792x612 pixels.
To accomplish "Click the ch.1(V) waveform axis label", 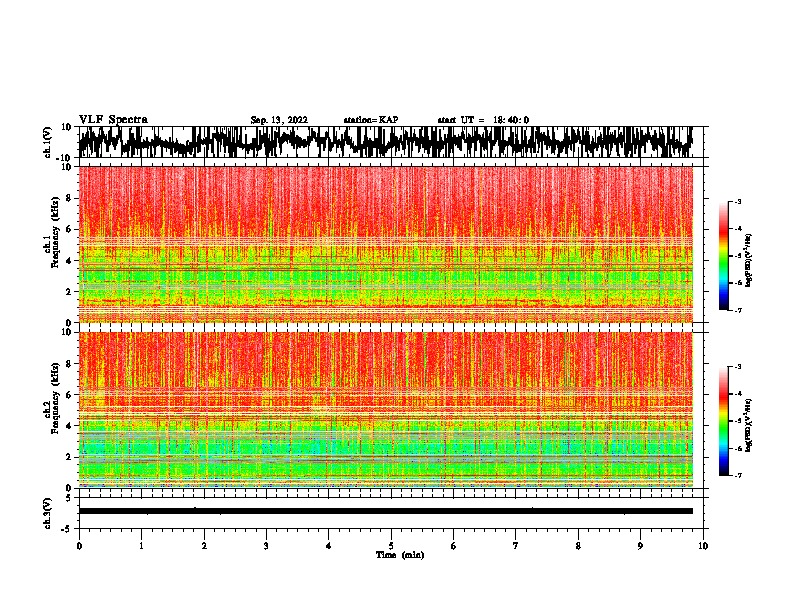I will click(48, 142).
